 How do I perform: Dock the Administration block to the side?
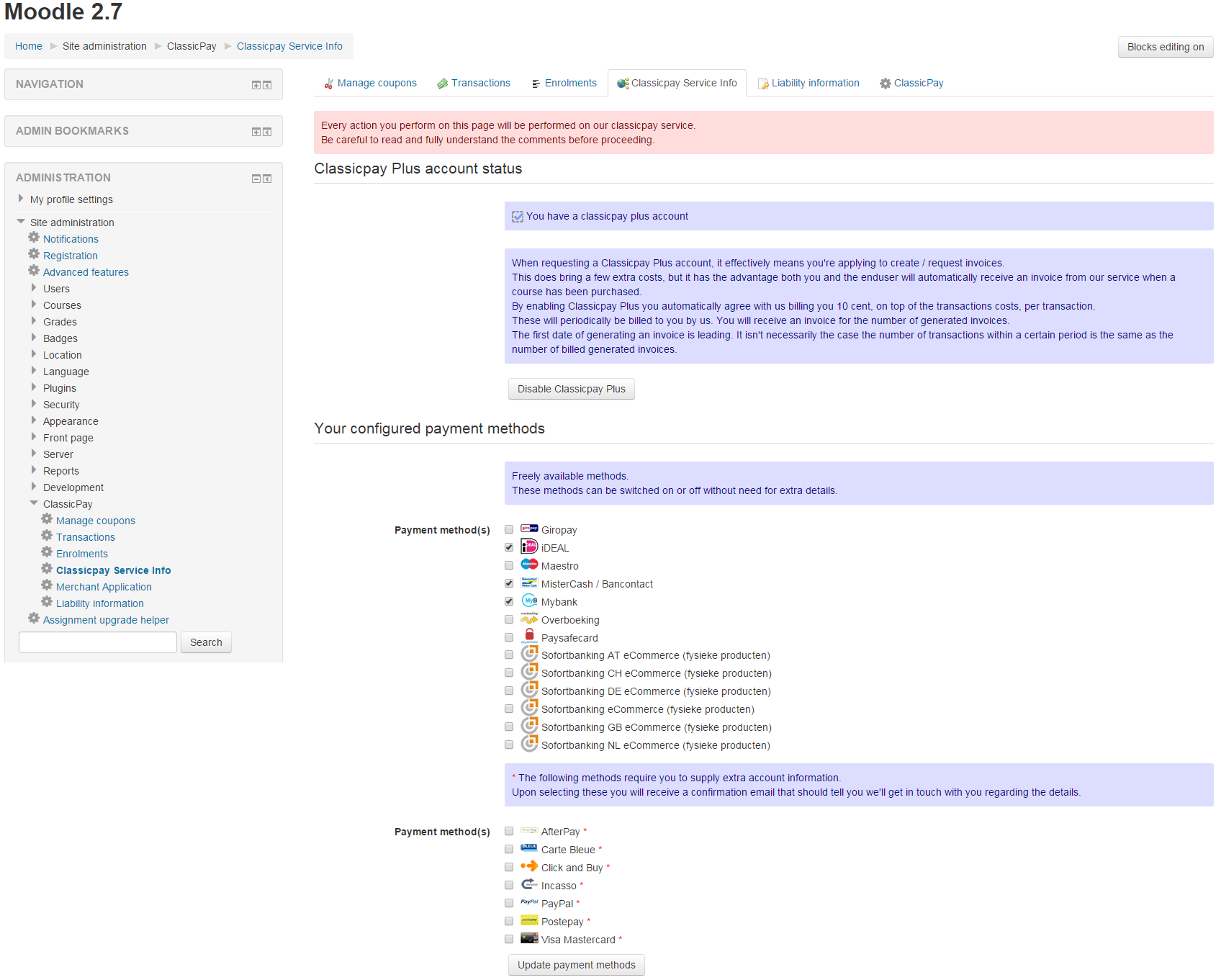tap(267, 179)
